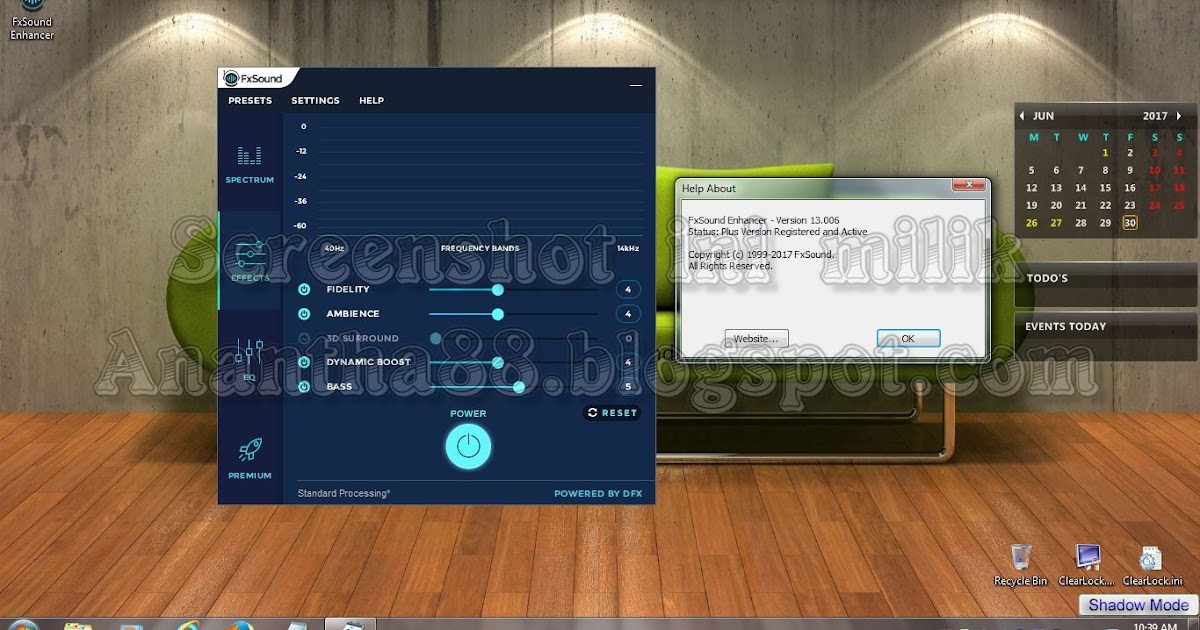1200x630 pixels.
Task: Open the Recycle Bin
Action: [x=1020, y=565]
